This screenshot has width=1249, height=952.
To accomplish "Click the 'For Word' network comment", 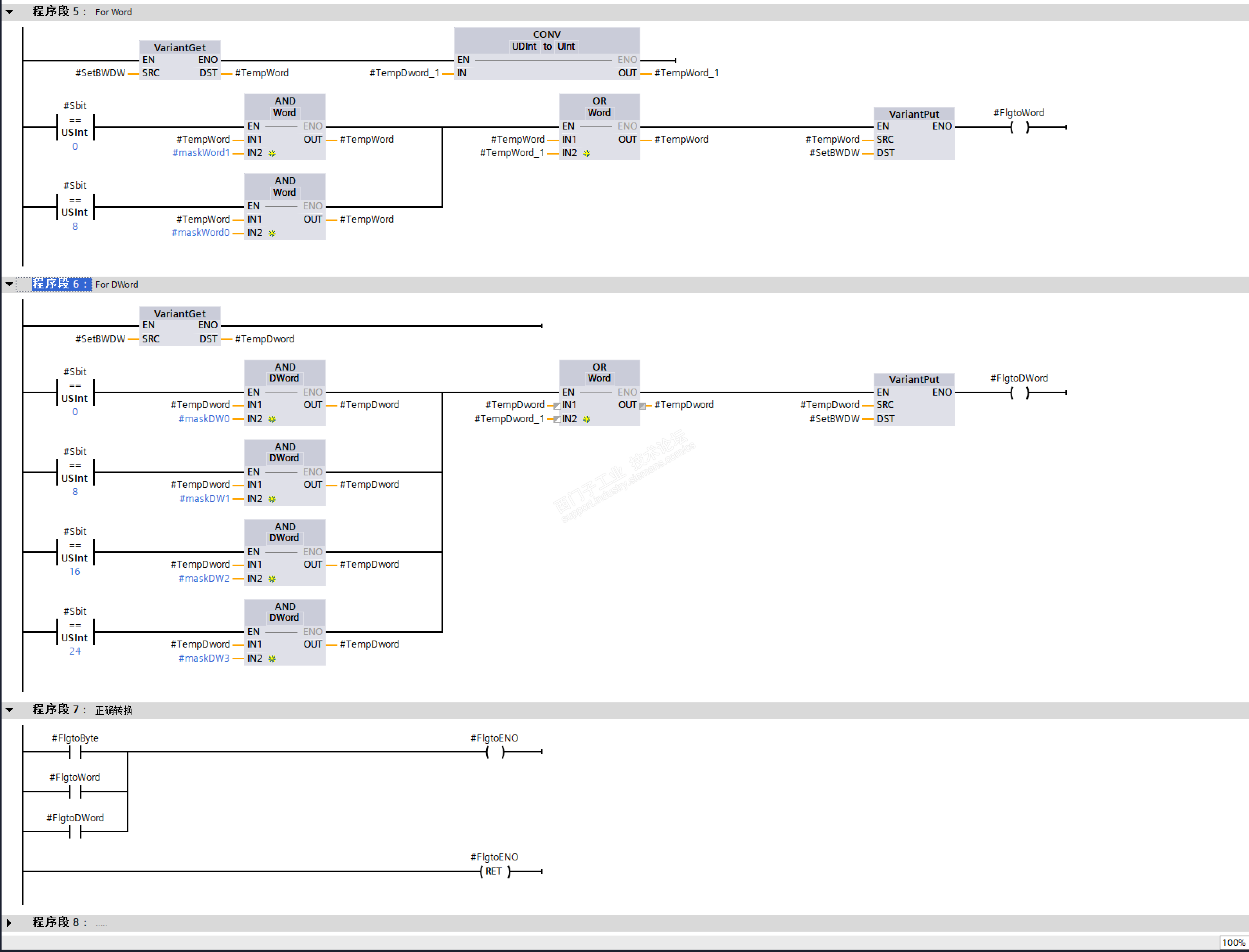I will (114, 12).
